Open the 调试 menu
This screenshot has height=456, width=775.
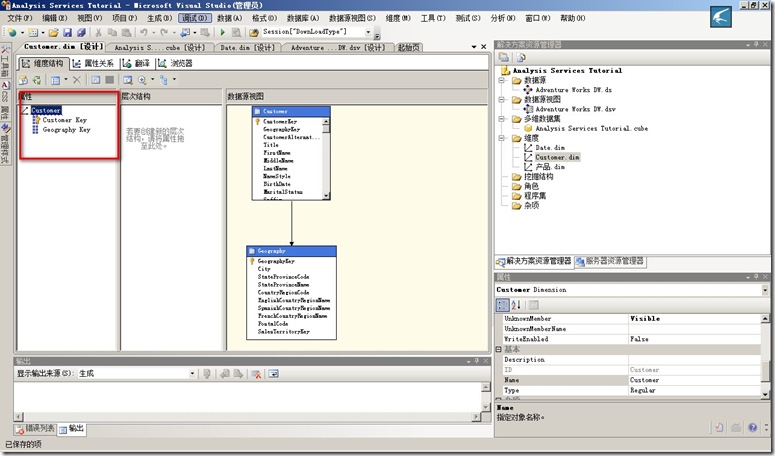[195, 18]
